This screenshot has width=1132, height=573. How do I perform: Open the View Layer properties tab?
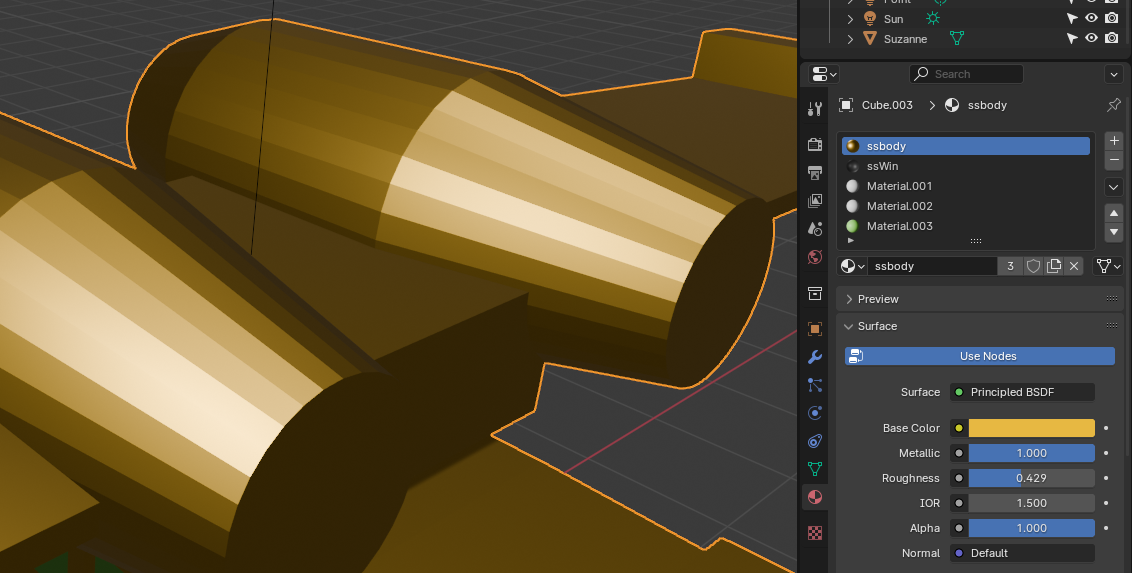point(815,201)
